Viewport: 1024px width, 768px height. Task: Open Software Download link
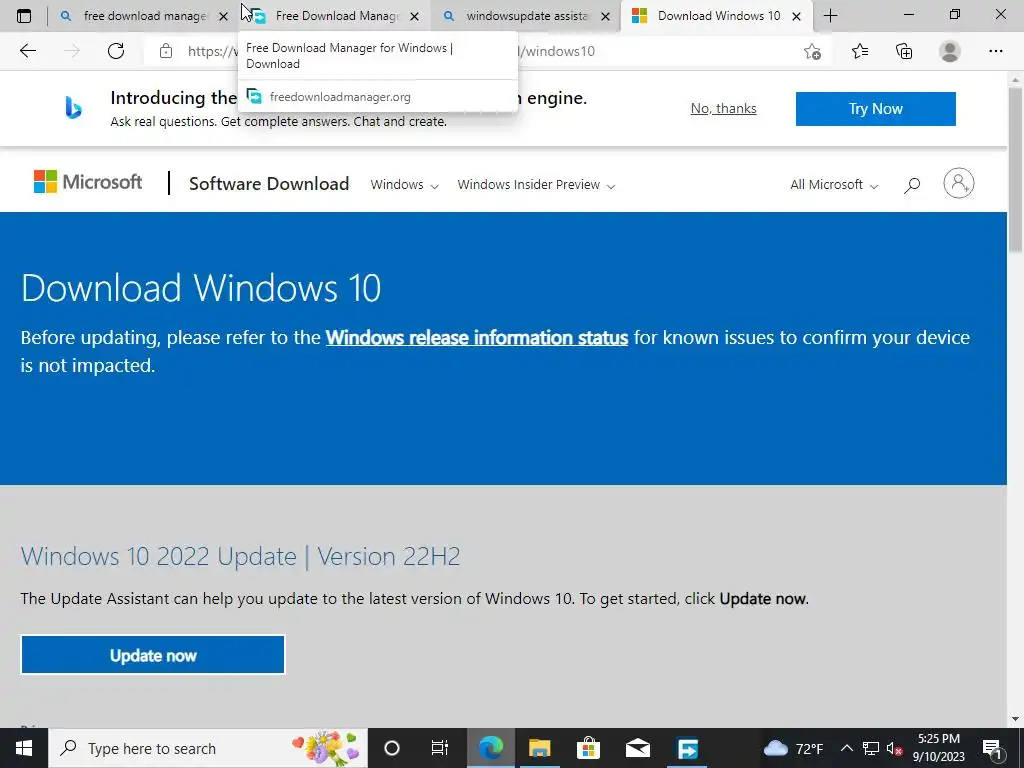[x=268, y=184]
